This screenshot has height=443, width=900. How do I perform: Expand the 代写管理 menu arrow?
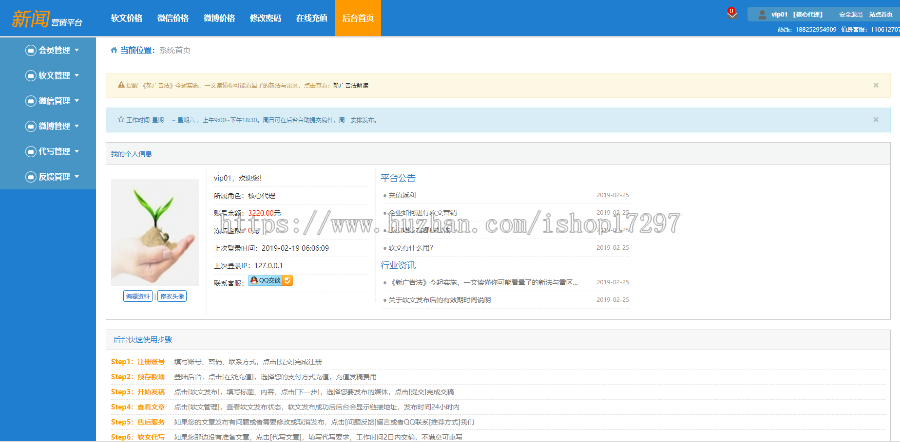[x=76, y=151]
